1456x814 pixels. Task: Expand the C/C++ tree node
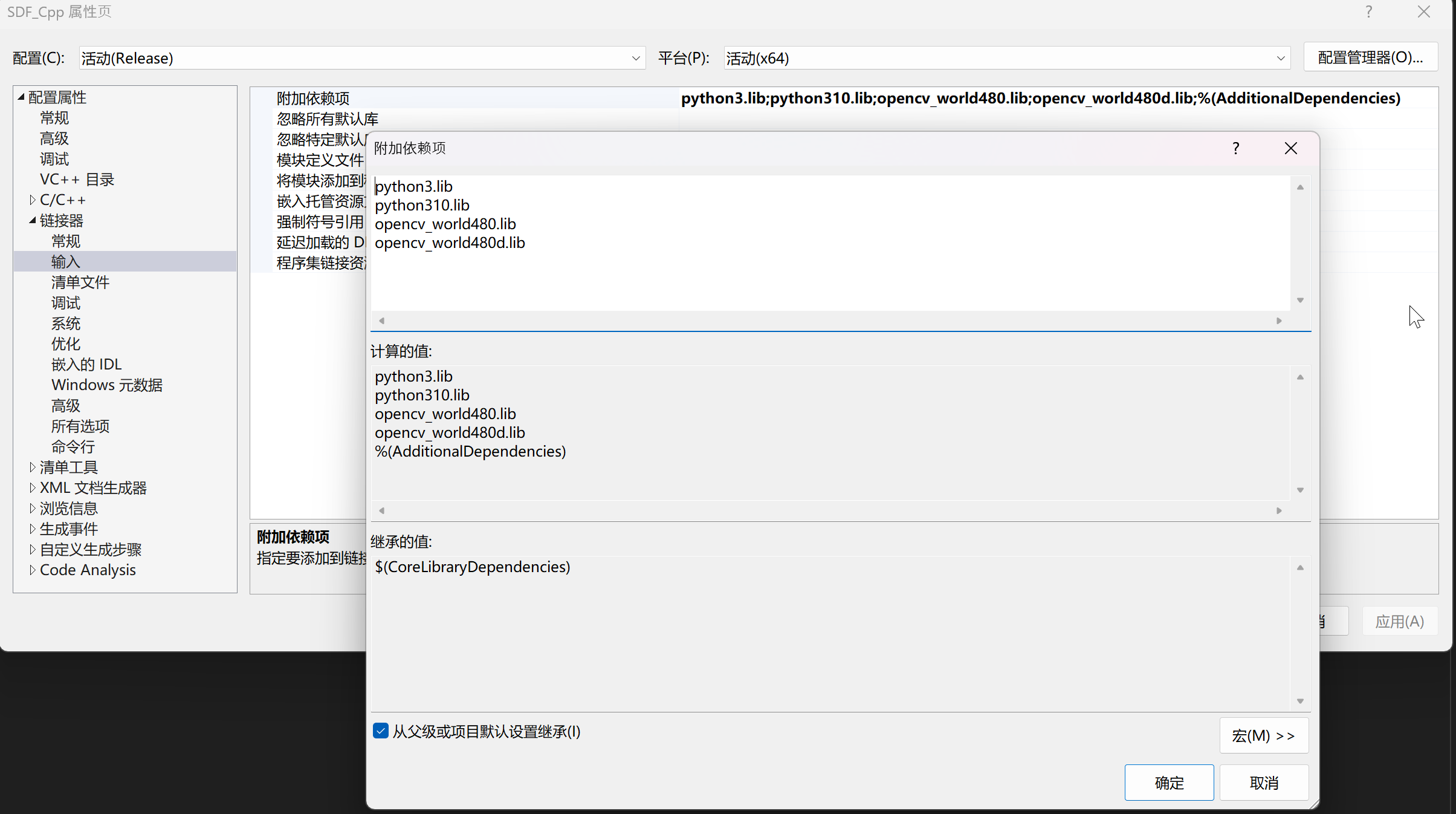tap(33, 200)
